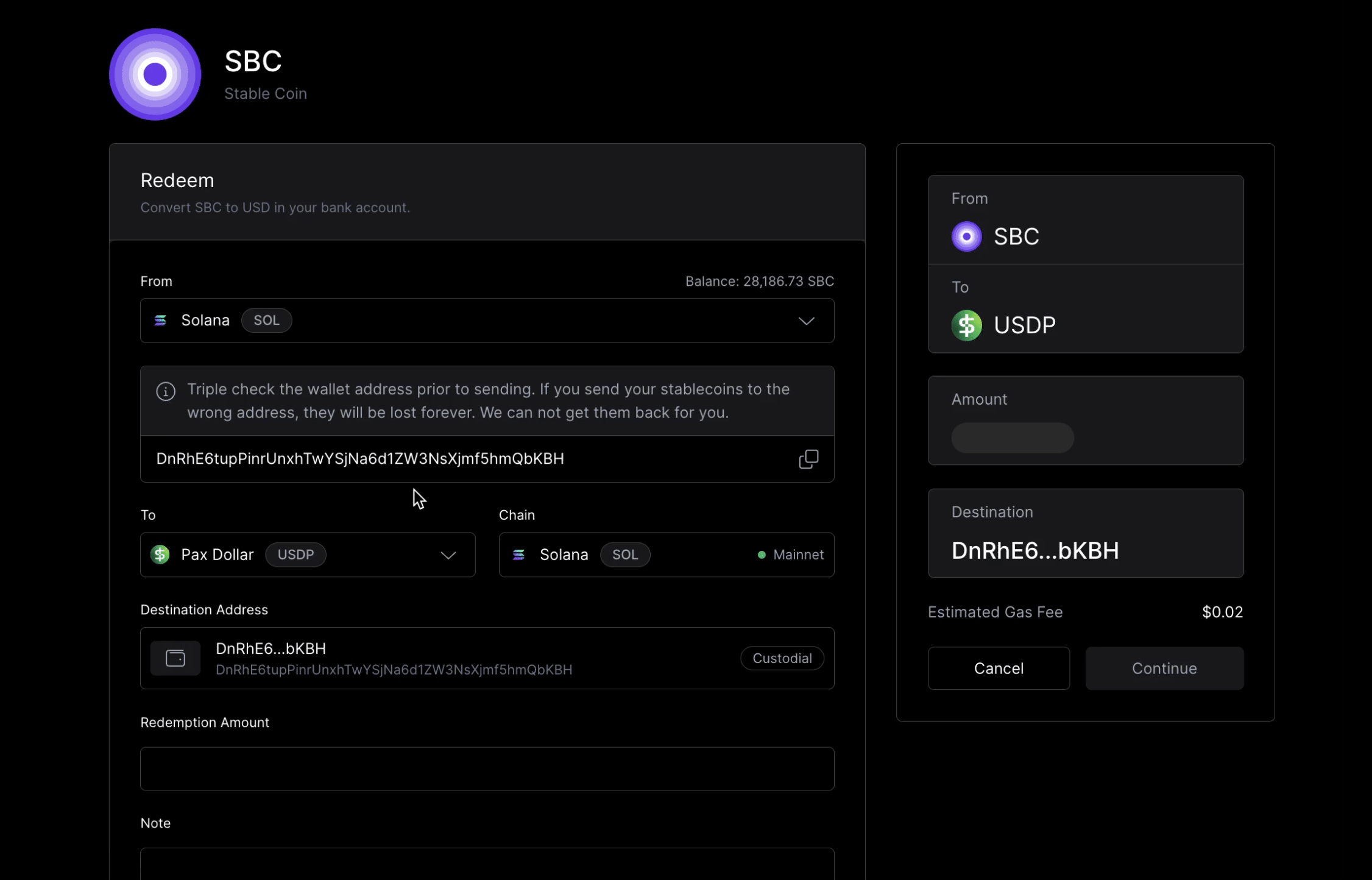Copy the wallet address with the copy icon

[x=808, y=459]
